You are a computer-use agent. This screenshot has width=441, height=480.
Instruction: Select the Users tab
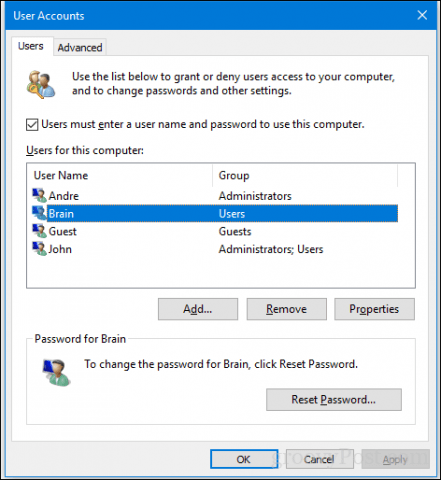(x=31, y=46)
